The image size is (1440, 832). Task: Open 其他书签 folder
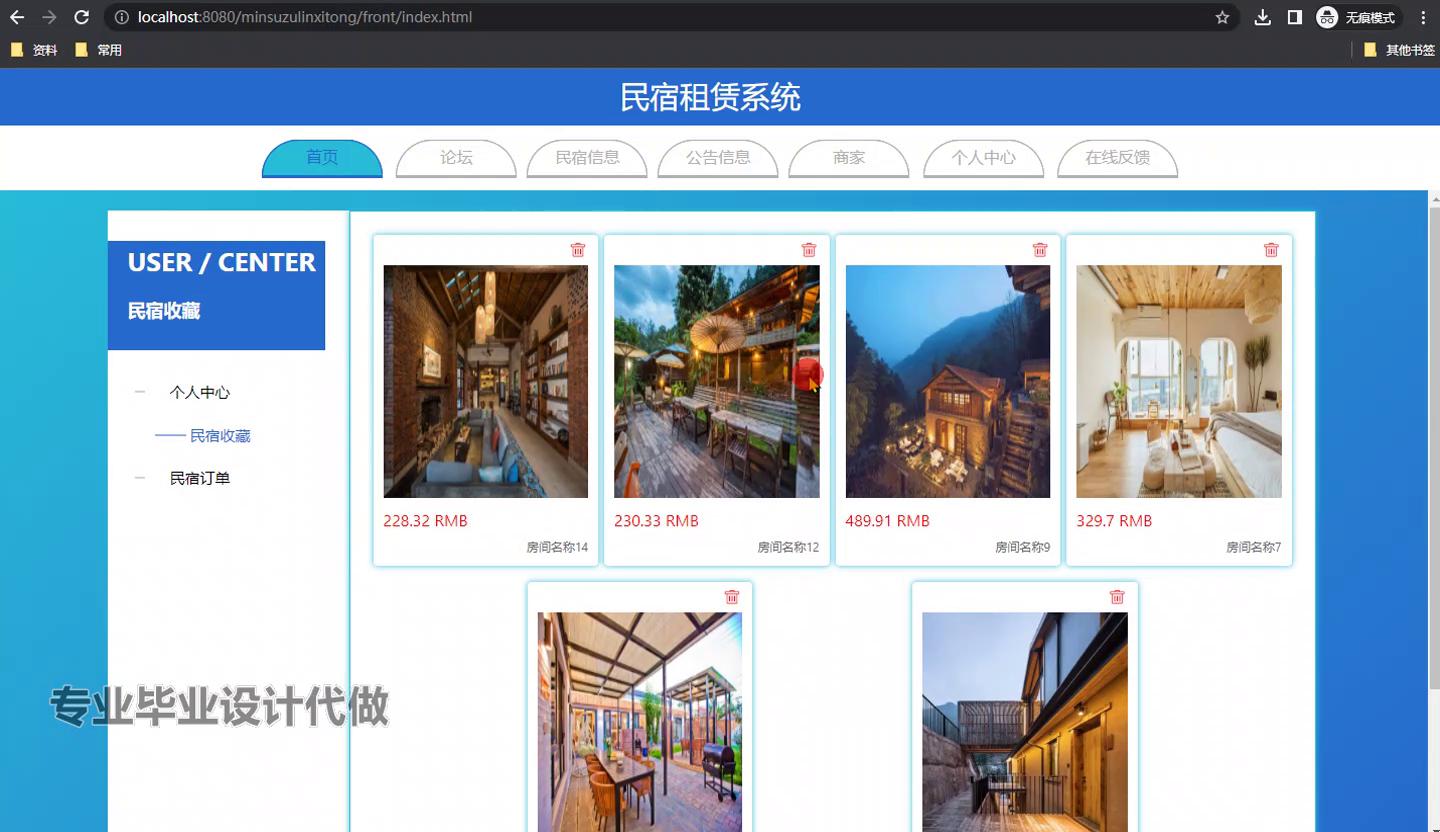(x=1400, y=50)
